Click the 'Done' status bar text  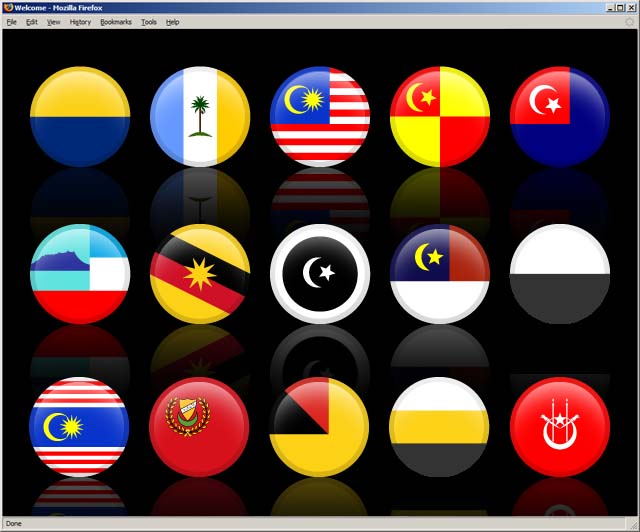point(13,523)
